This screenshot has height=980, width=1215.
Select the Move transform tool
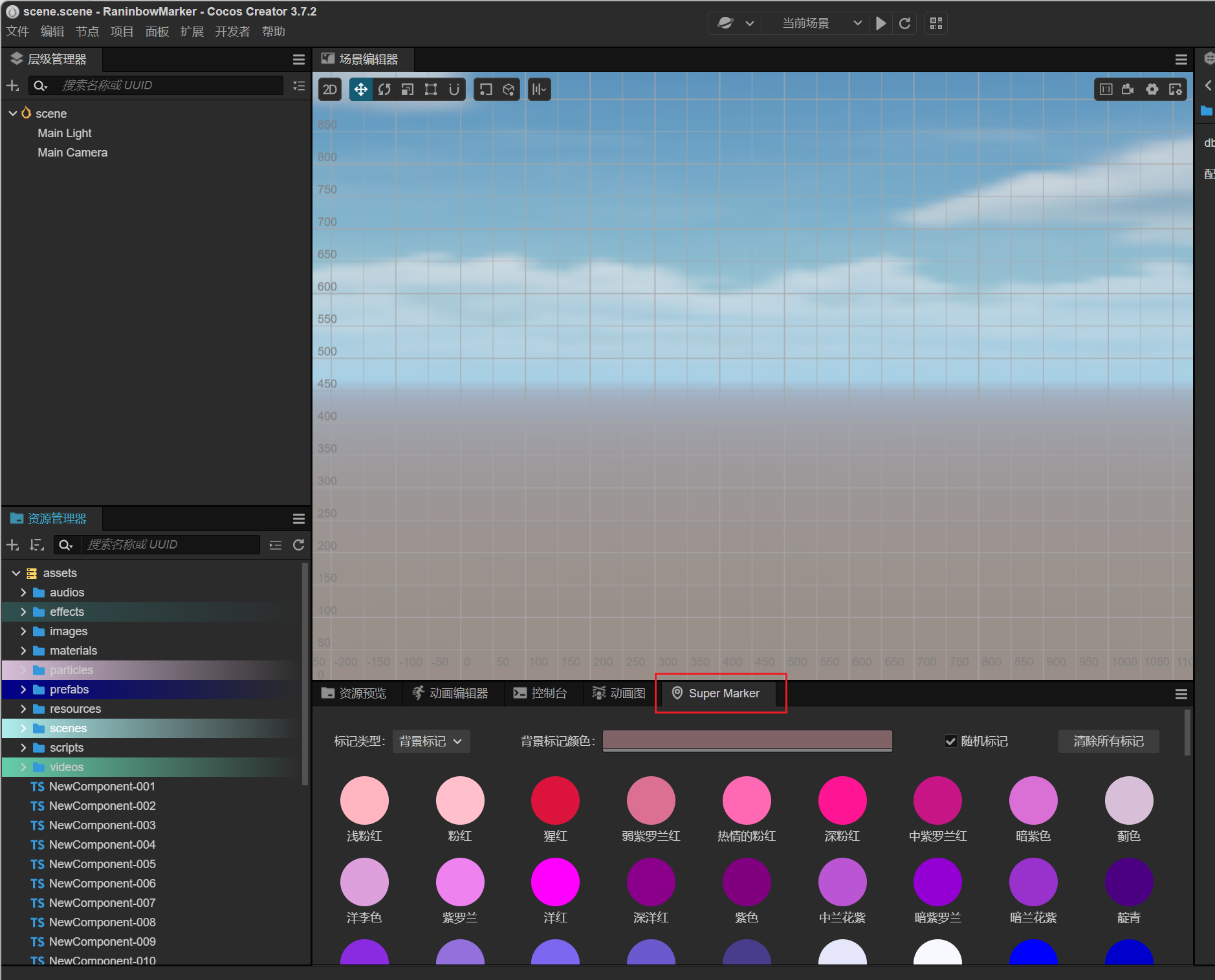click(x=361, y=89)
